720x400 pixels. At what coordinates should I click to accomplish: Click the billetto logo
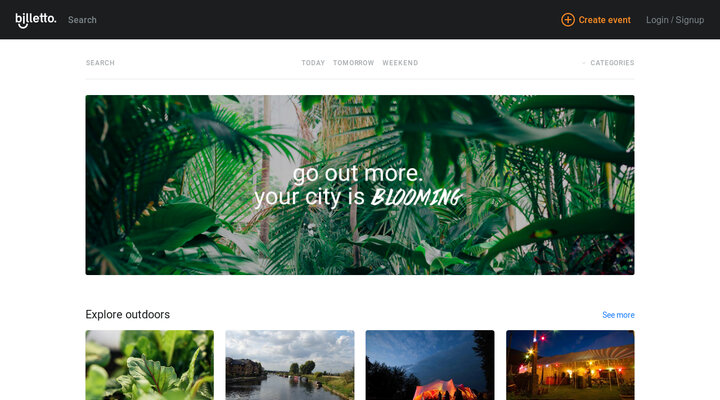click(x=36, y=20)
